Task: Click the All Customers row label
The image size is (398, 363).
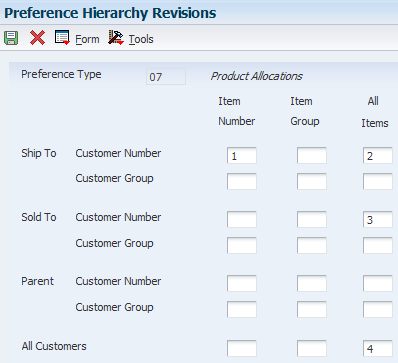Action: click(54, 346)
